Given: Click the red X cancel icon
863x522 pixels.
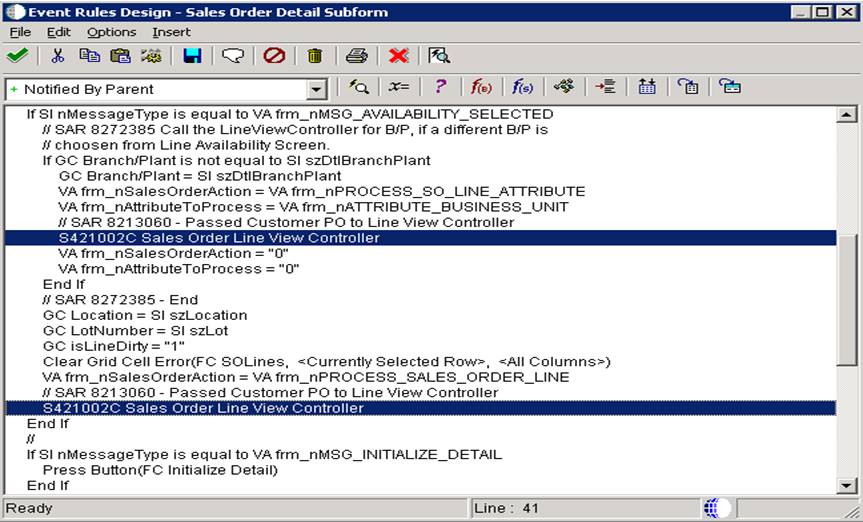Looking at the screenshot, I should pos(398,56).
